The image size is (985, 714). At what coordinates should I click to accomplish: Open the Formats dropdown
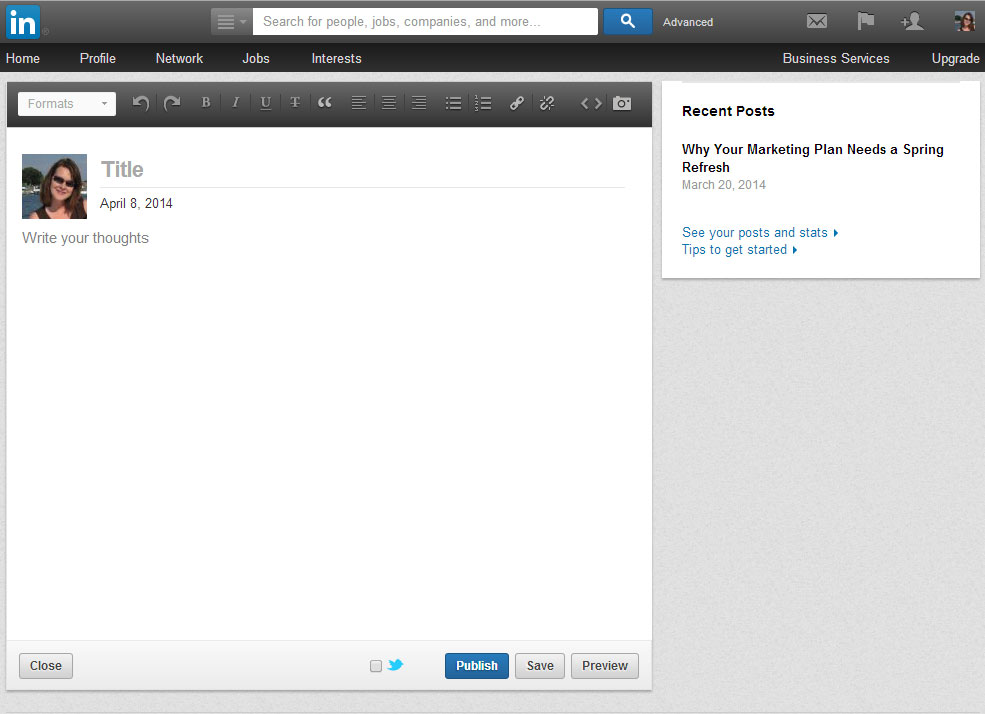coord(66,103)
